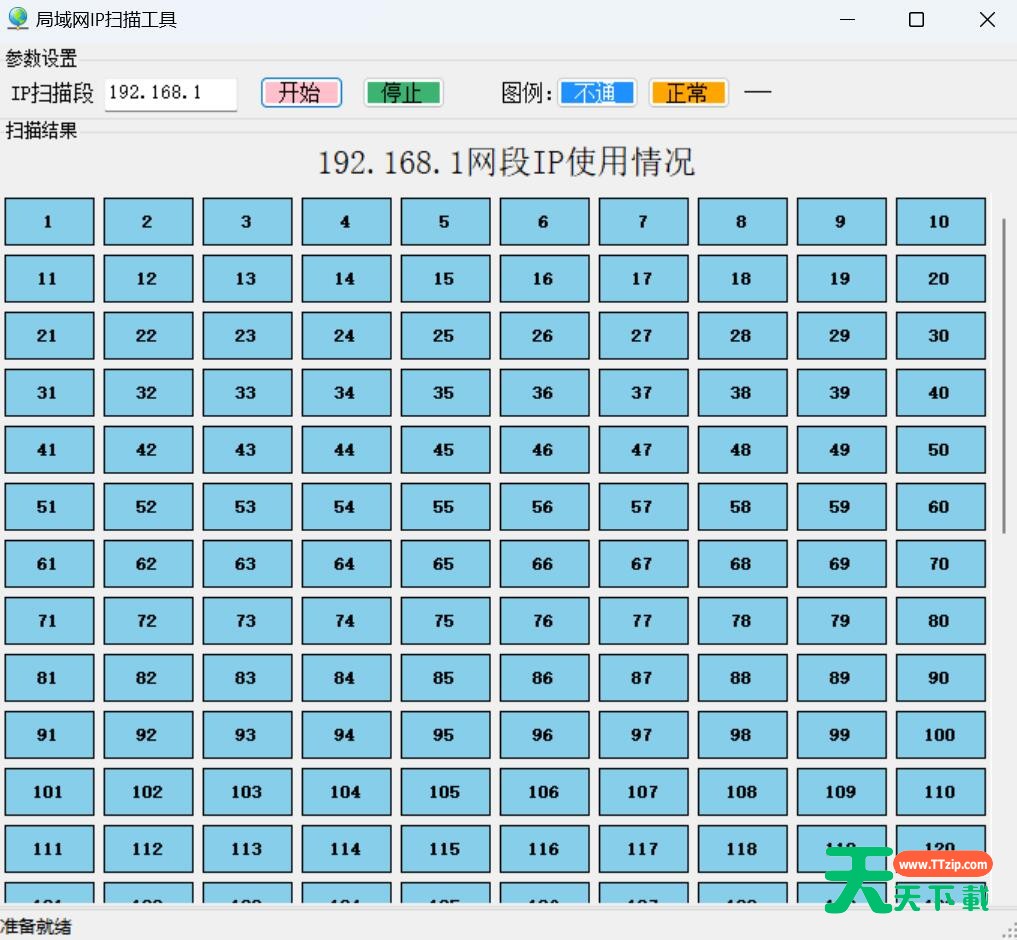Click the 停止 stop scan button
This screenshot has width=1017, height=940.
click(402, 93)
